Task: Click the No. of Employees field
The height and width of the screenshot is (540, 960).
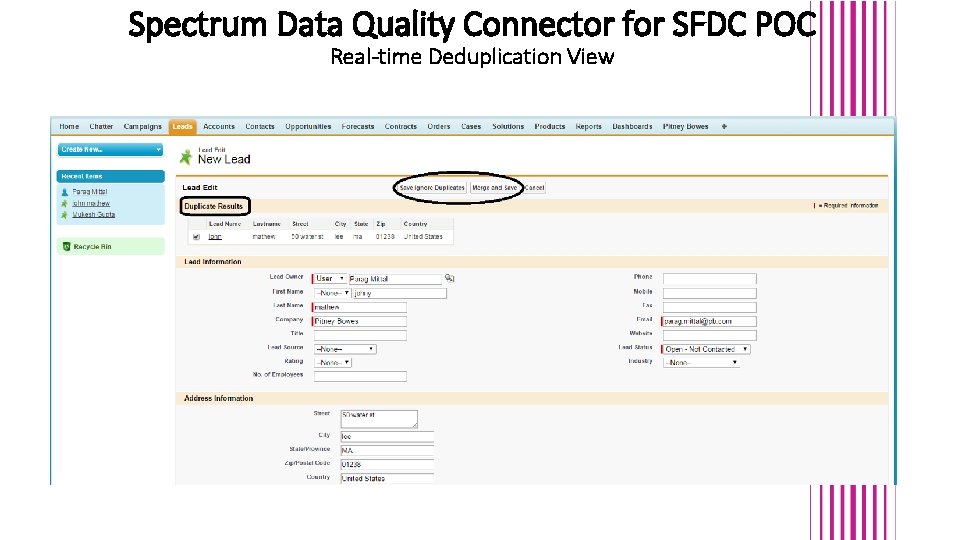Action: 360,376
